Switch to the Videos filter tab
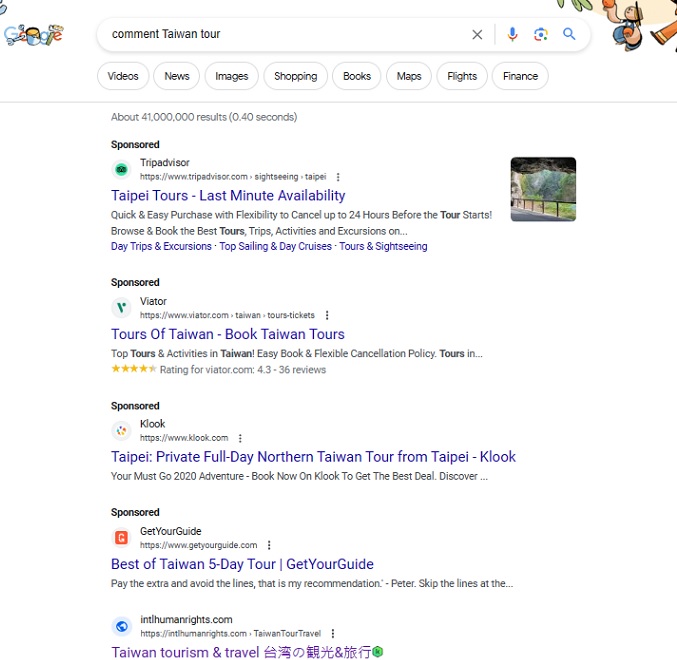This screenshot has width=677, height=660. 123,76
